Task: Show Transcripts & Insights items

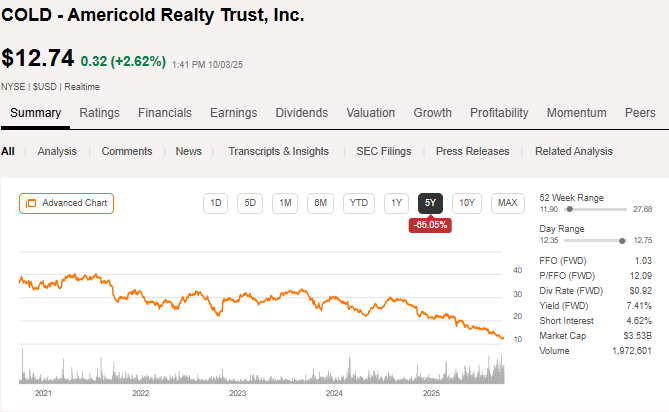Action: click(x=278, y=151)
